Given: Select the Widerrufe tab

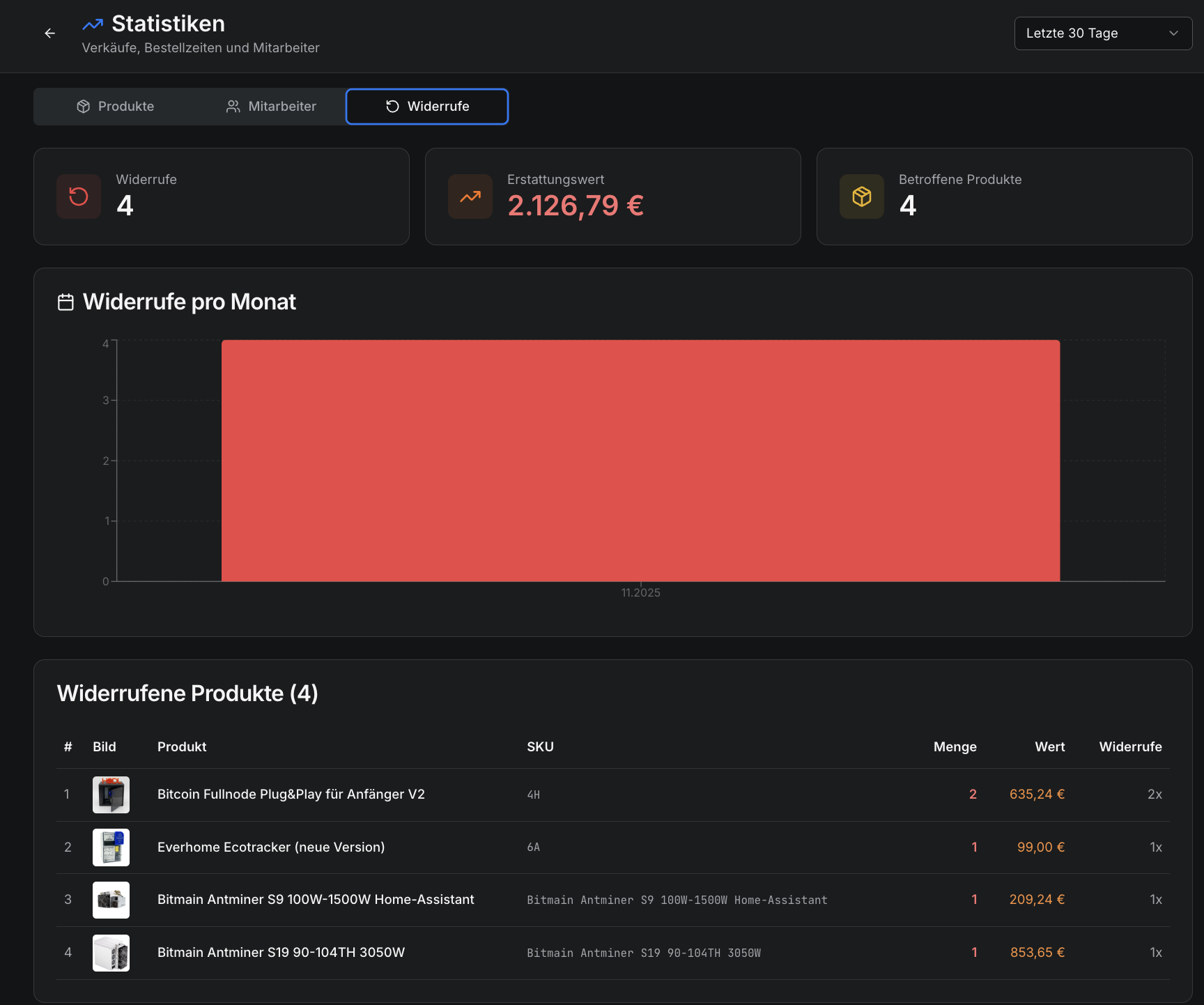Looking at the screenshot, I should click(427, 107).
